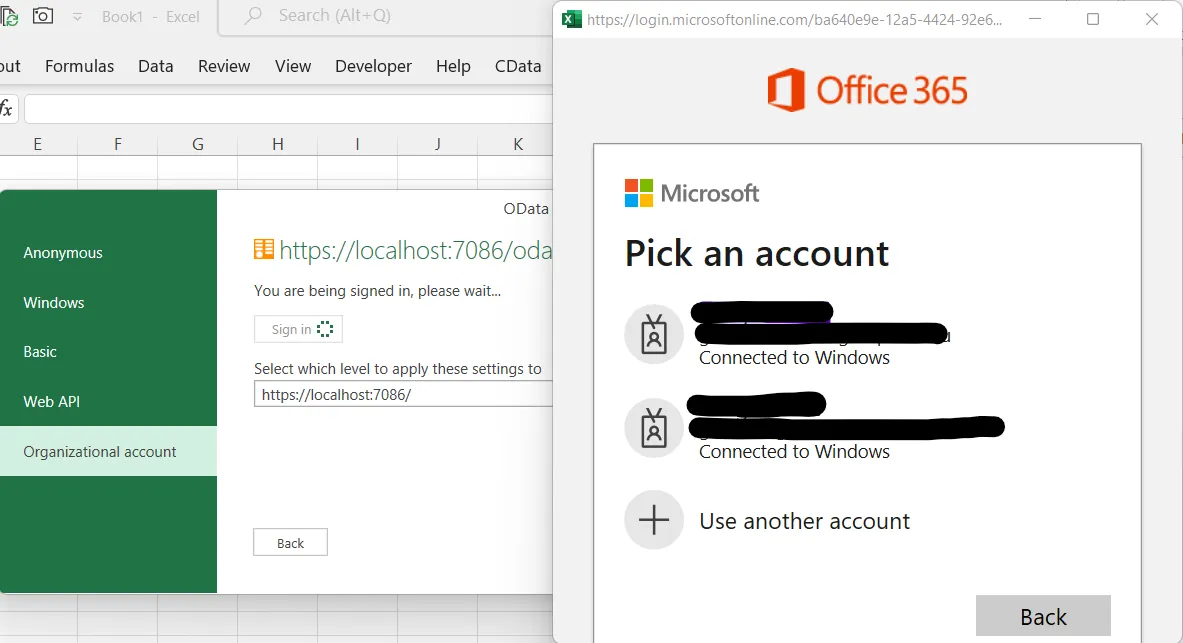Open the Quick Access Toolbar customize arrow
The height and width of the screenshot is (643, 1183).
click(x=77, y=17)
